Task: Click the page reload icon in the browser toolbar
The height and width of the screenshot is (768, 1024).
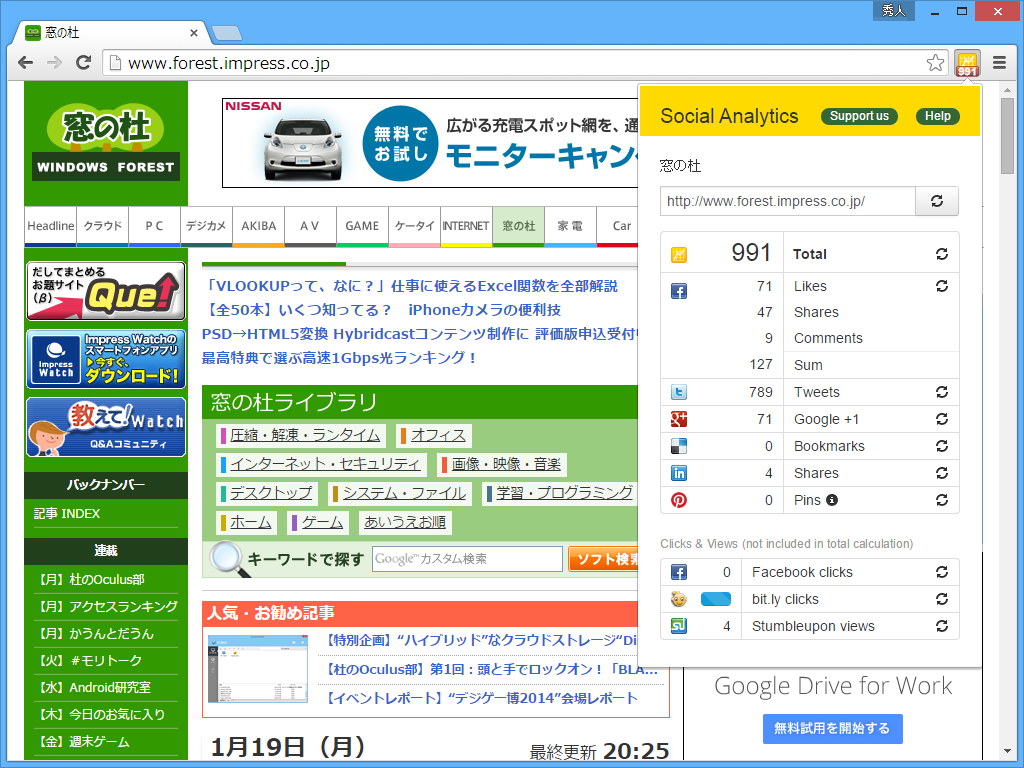Action: click(x=83, y=62)
